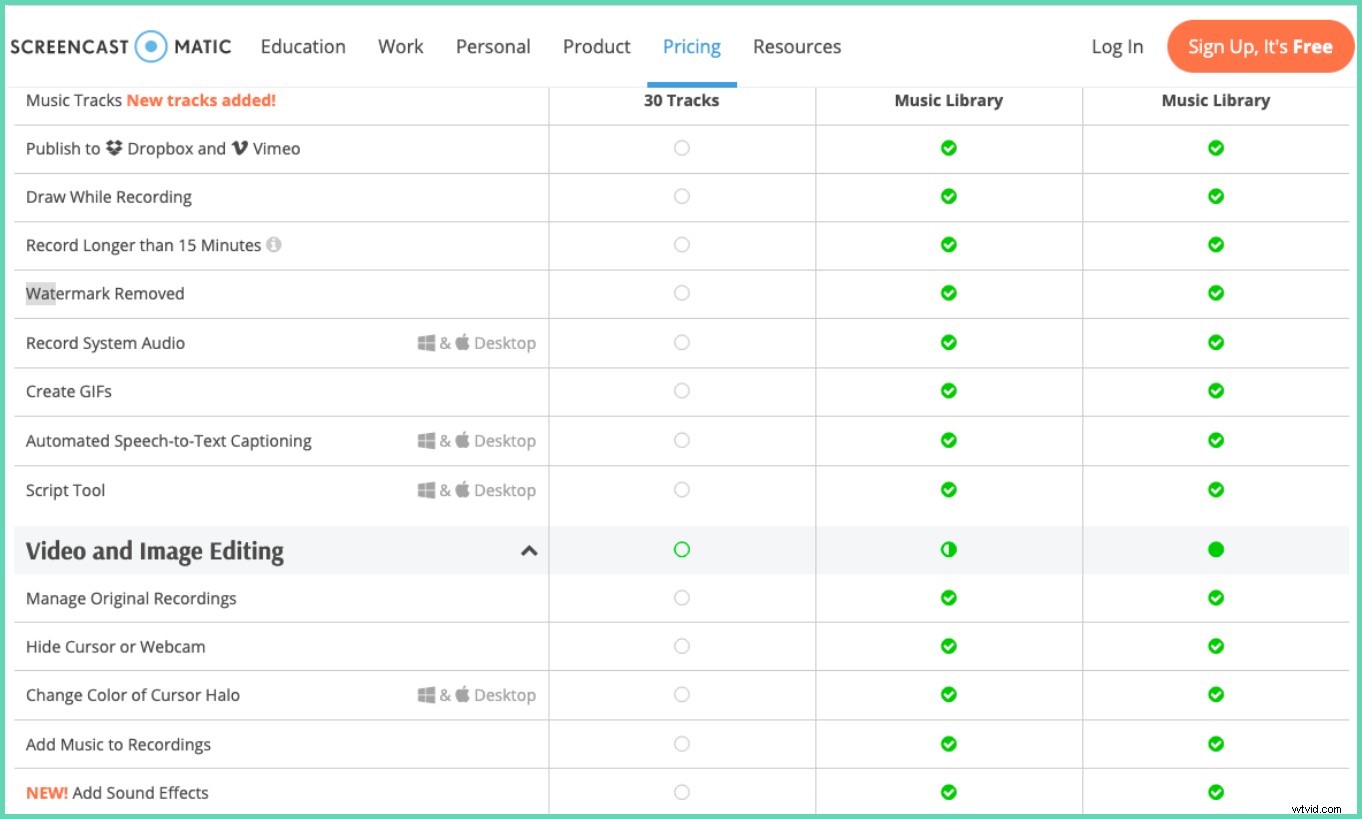Click the half-filled circle in the Video and Image Editing row

click(x=948, y=550)
